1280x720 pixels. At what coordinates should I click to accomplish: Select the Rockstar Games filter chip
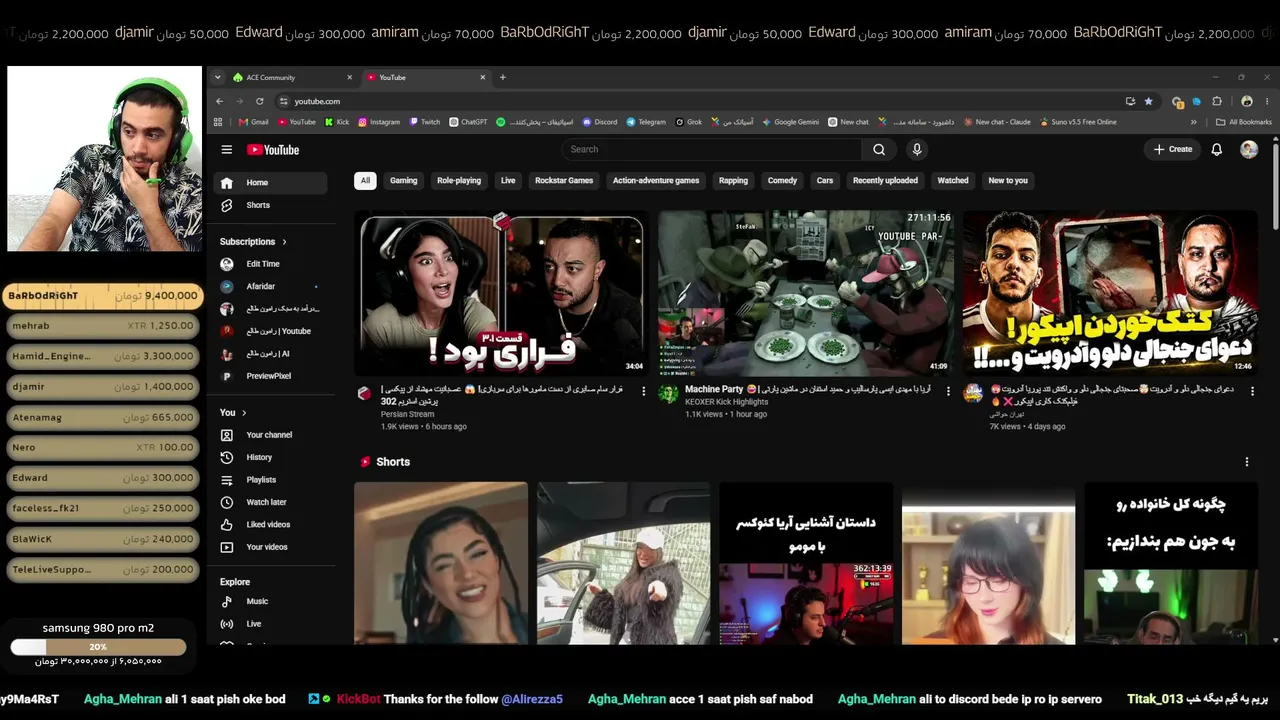click(x=564, y=181)
